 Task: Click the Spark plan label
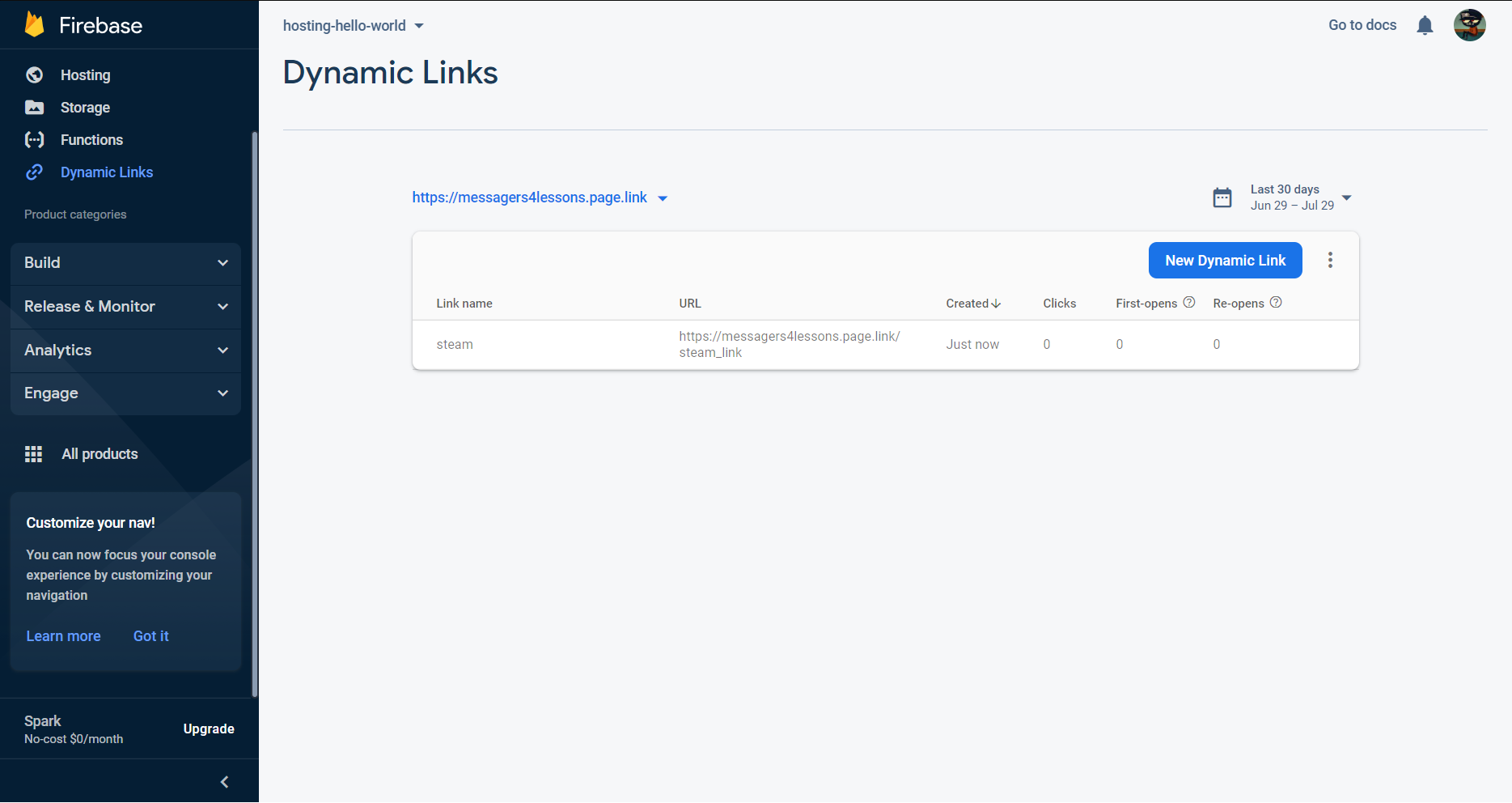pos(43,720)
